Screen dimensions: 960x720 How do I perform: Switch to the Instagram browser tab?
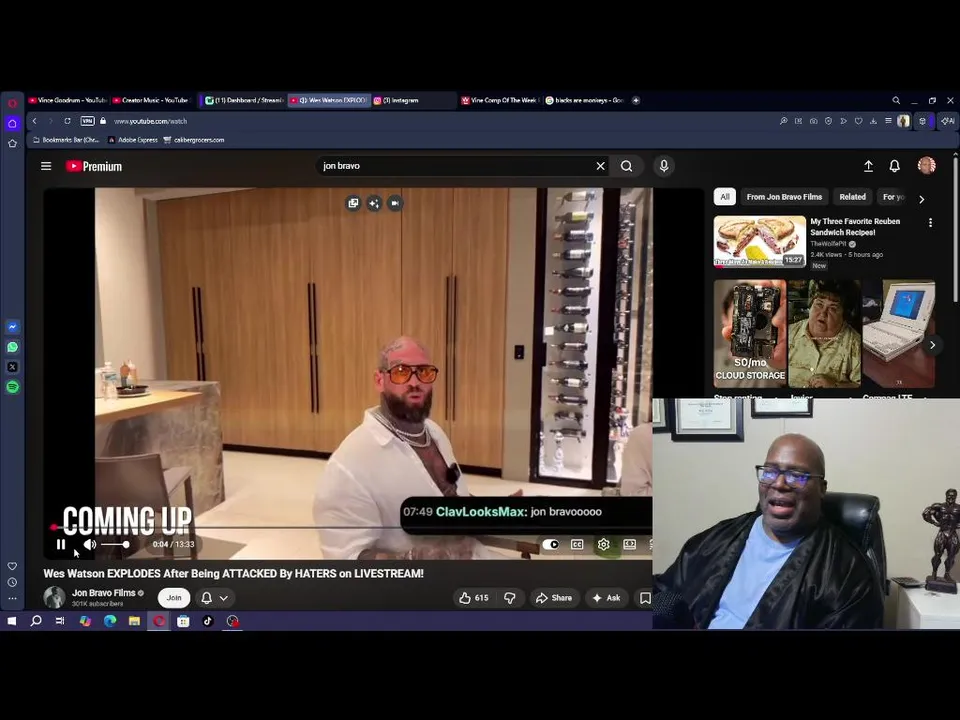pos(413,100)
